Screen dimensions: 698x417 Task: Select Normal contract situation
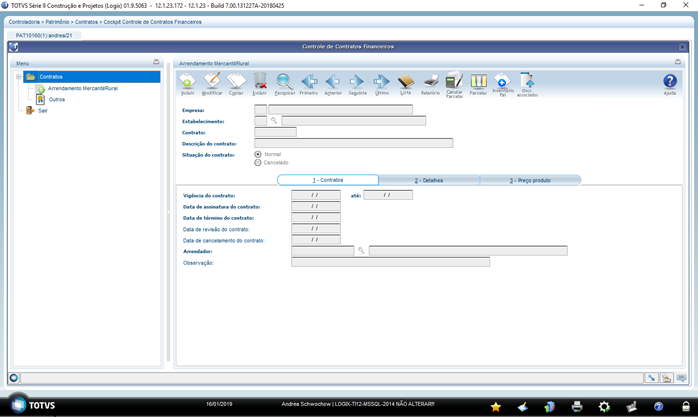(x=258, y=154)
